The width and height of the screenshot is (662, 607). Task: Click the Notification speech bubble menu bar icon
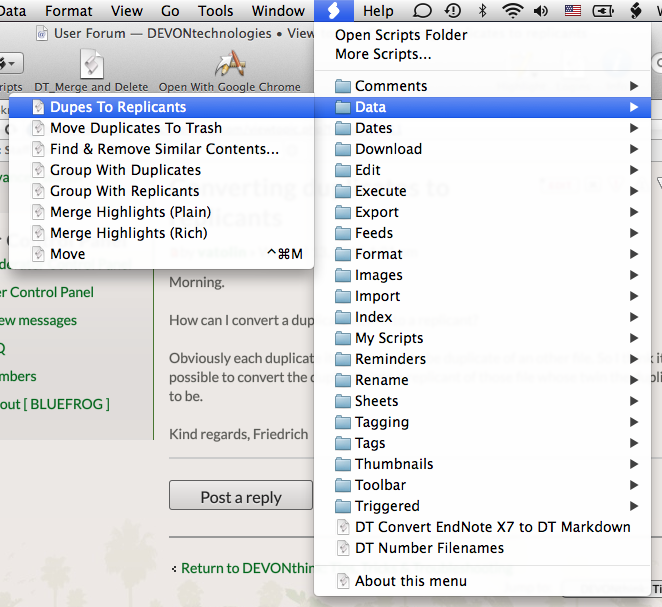click(422, 11)
